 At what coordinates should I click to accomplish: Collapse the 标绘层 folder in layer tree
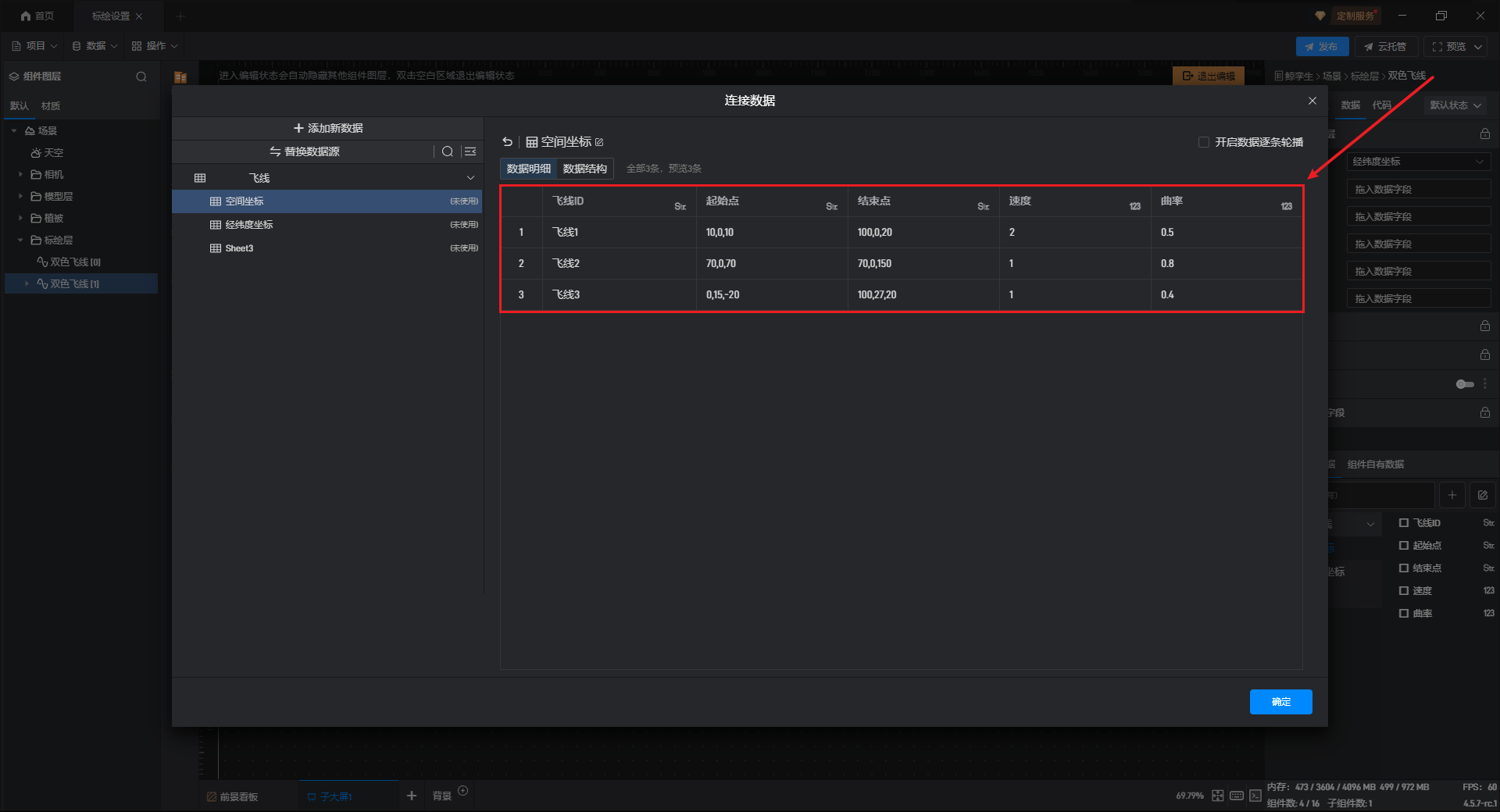(x=20, y=240)
